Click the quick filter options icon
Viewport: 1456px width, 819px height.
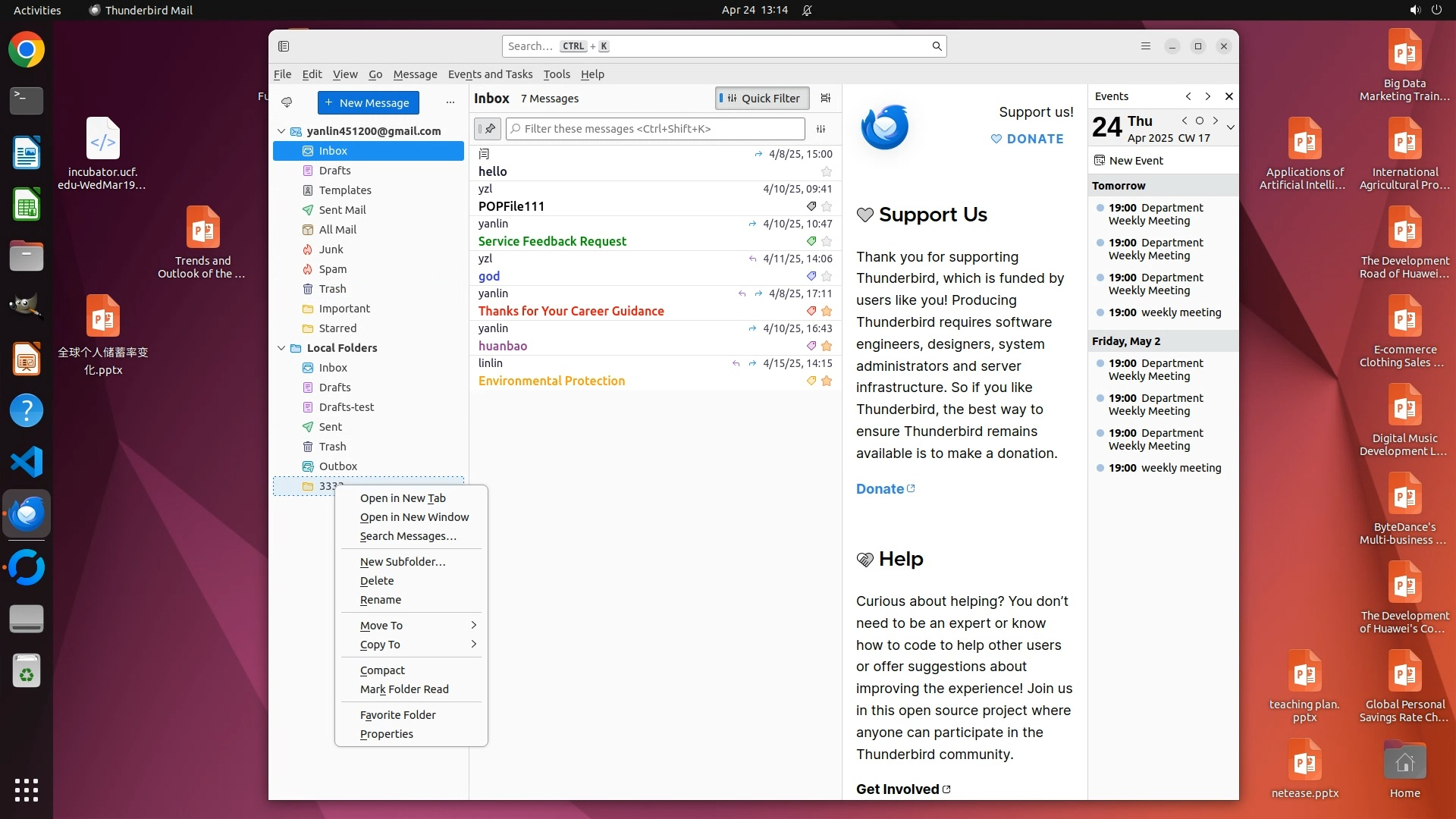click(821, 129)
